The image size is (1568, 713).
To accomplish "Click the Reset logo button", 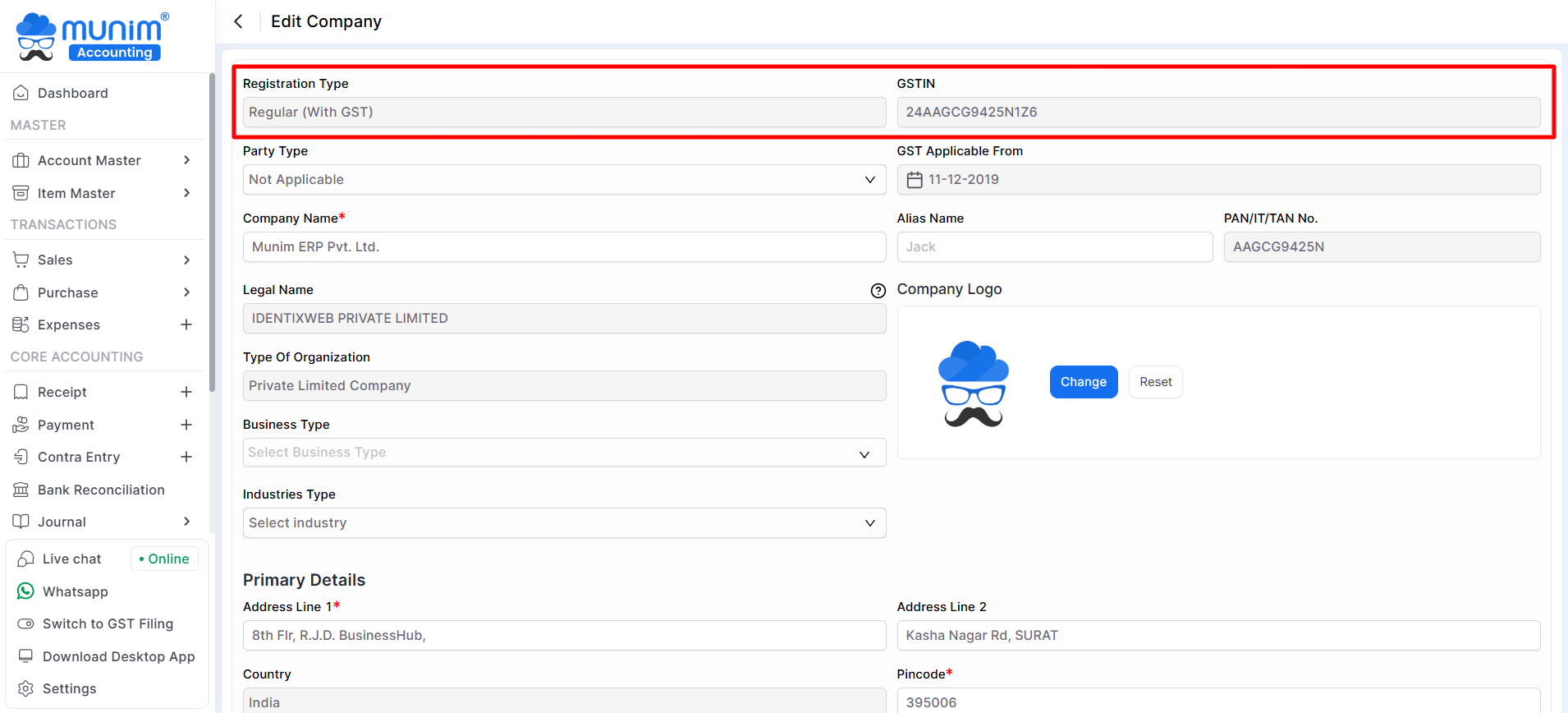I will click(x=1156, y=382).
